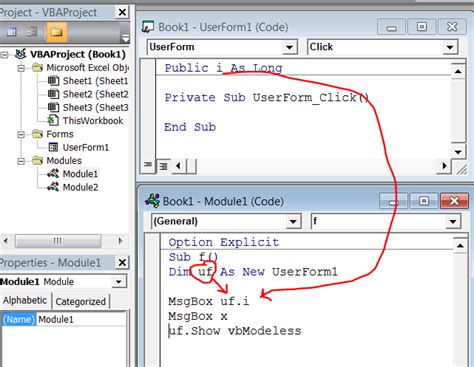This screenshot has height=367, width=474.
Task: Click the Sheet3 worksheet icon
Action: coord(53,107)
